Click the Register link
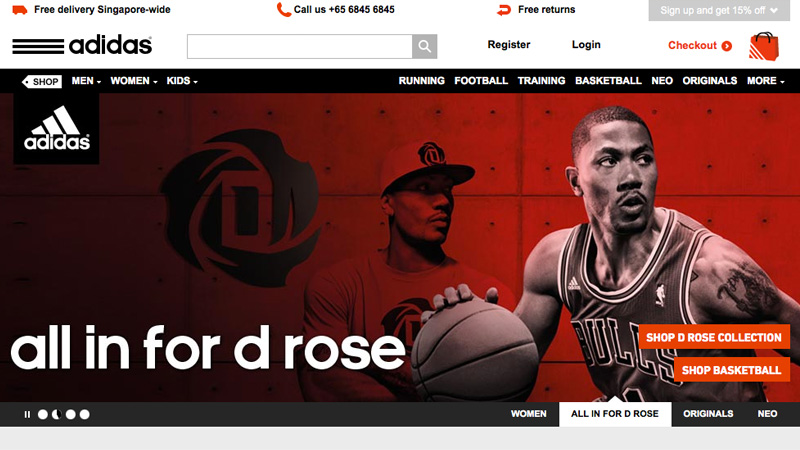The width and height of the screenshot is (800, 450). click(x=509, y=45)
